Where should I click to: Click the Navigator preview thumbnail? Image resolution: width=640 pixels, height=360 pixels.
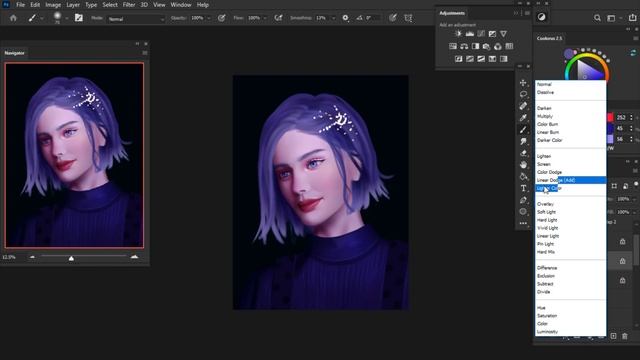click(x=74, y=155)
